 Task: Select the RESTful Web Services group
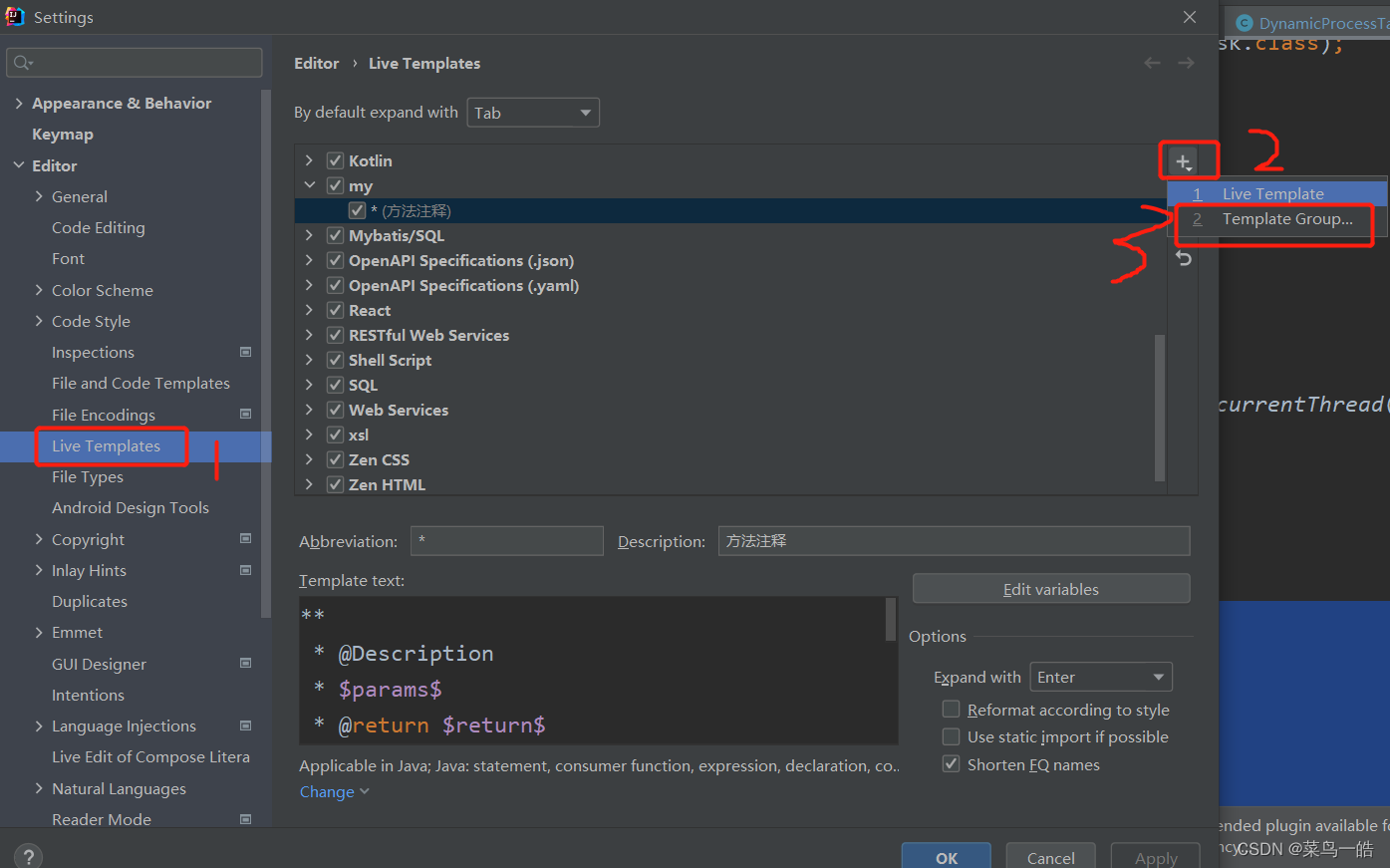428,335
